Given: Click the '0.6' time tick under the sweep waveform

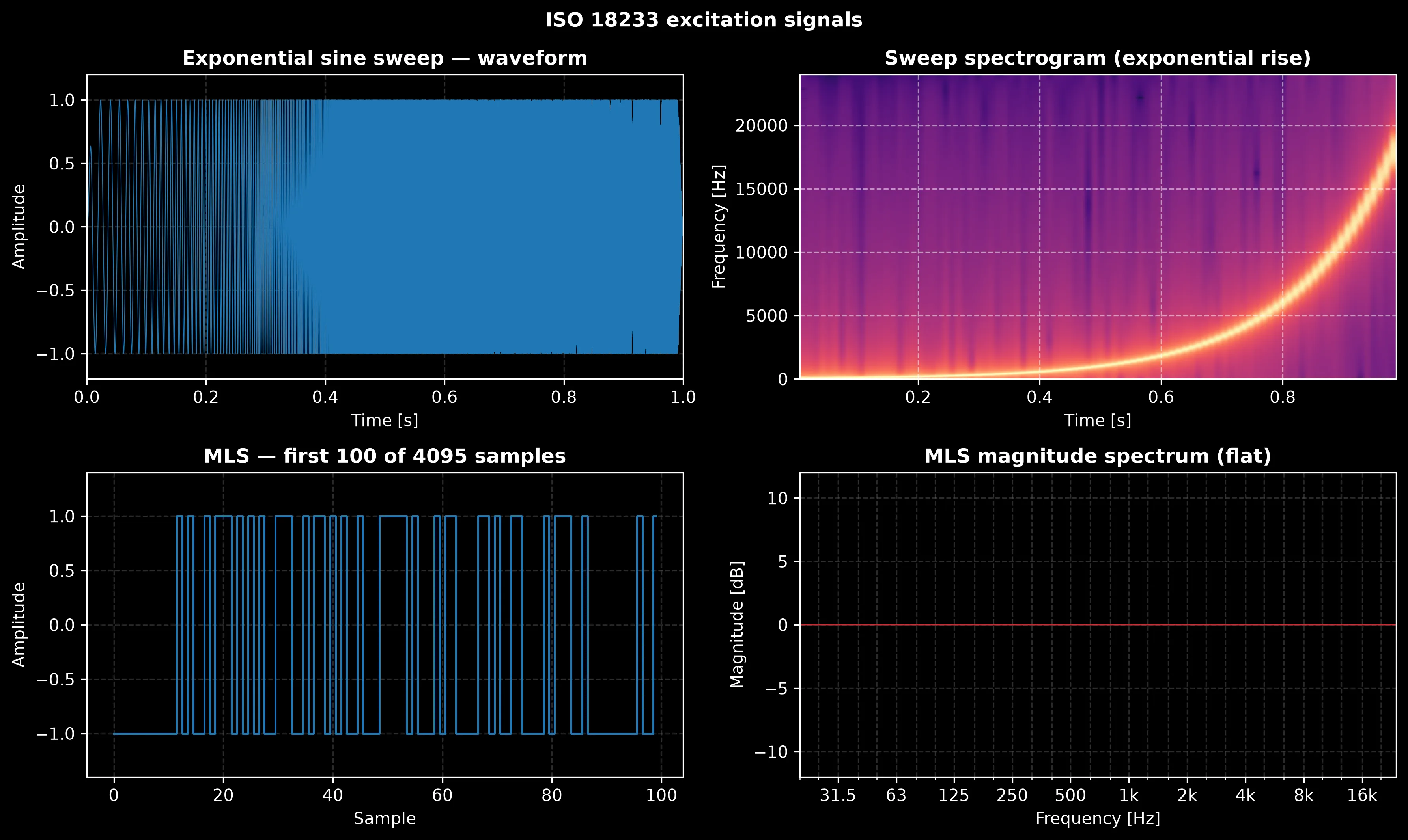Looking at the screenshot, I should point(444,397).
